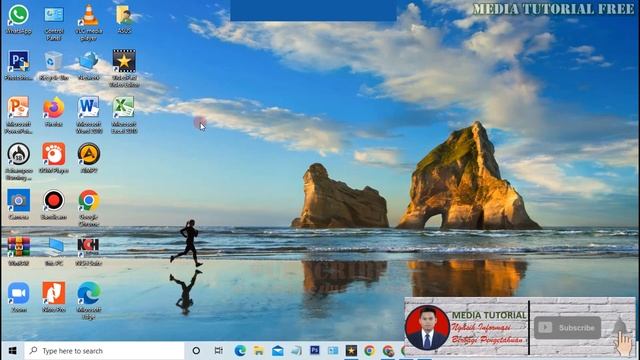Select the NCH Suite desktop shortcut
The width and height of the screenshot is (640, 360).
coord(89,251)
